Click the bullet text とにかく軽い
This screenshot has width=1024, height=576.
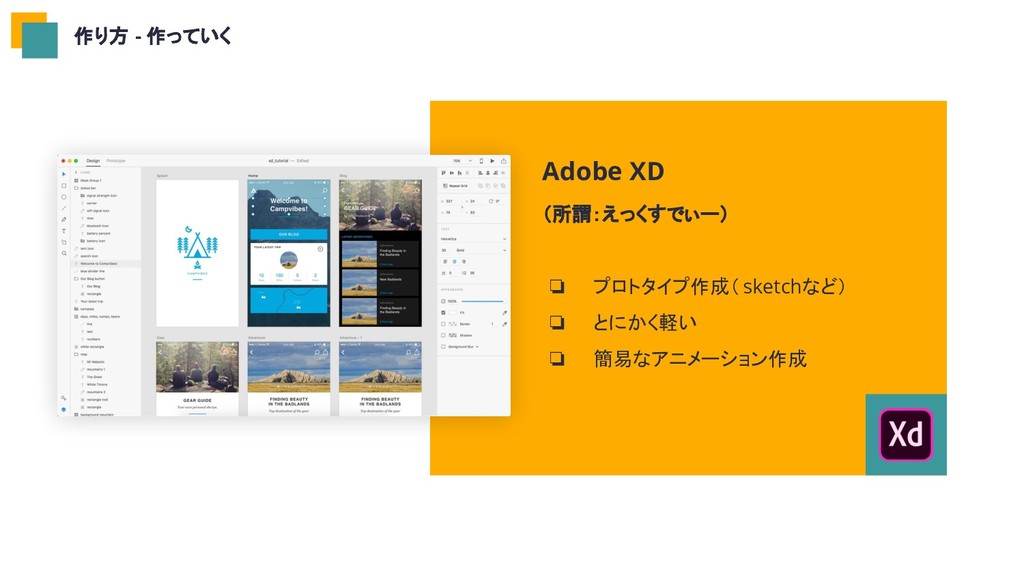(x=645, y=322)
